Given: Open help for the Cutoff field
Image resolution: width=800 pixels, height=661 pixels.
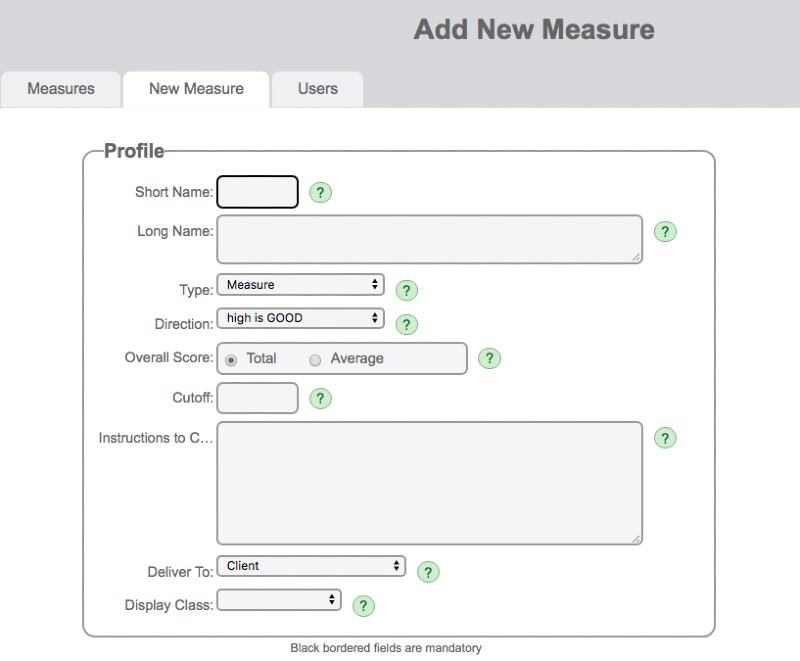Looking at the screenshot, I should tap(320, 398).
